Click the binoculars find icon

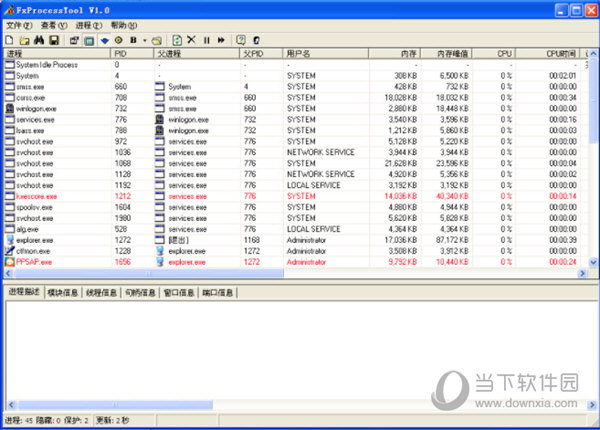pyautogui.click(x=39, y=39)
